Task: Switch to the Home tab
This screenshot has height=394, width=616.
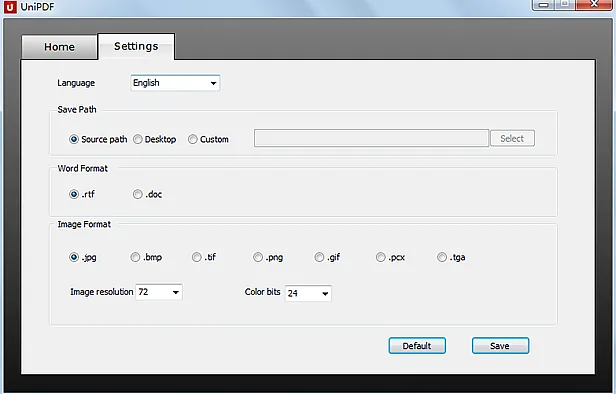Action: (59, 47)
